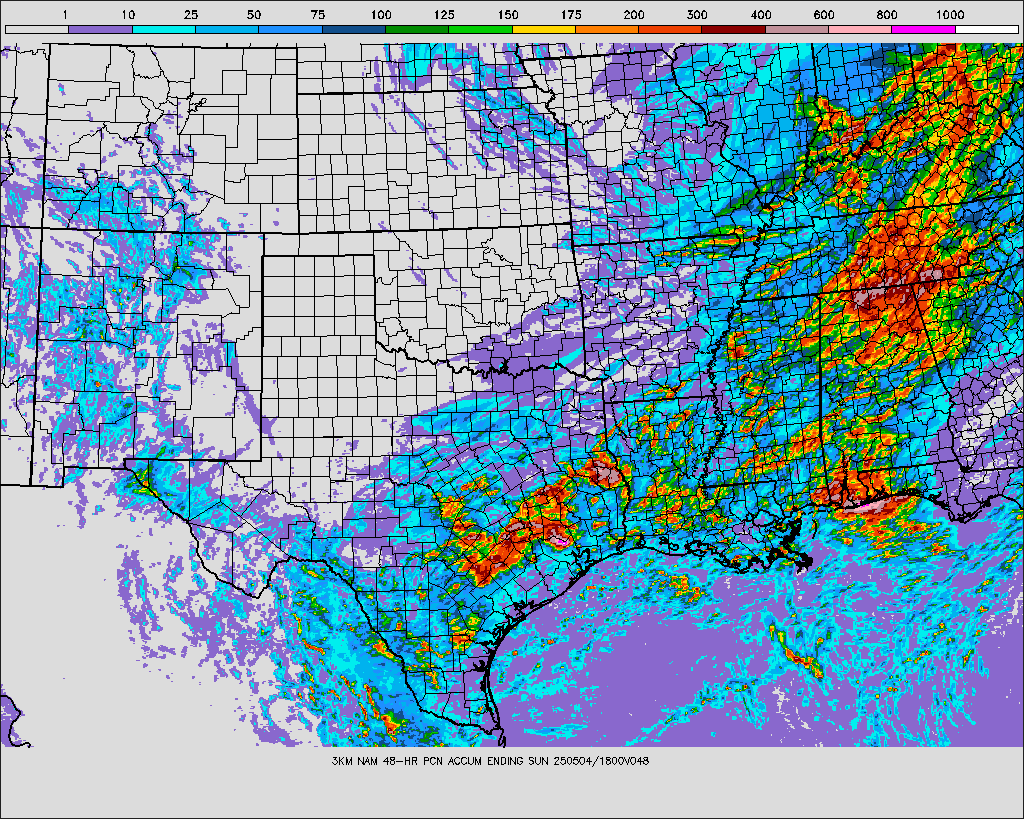Pick the navy swatch between 75 and 100
The height and width of the screenshot is (819, 1024).
354,29
